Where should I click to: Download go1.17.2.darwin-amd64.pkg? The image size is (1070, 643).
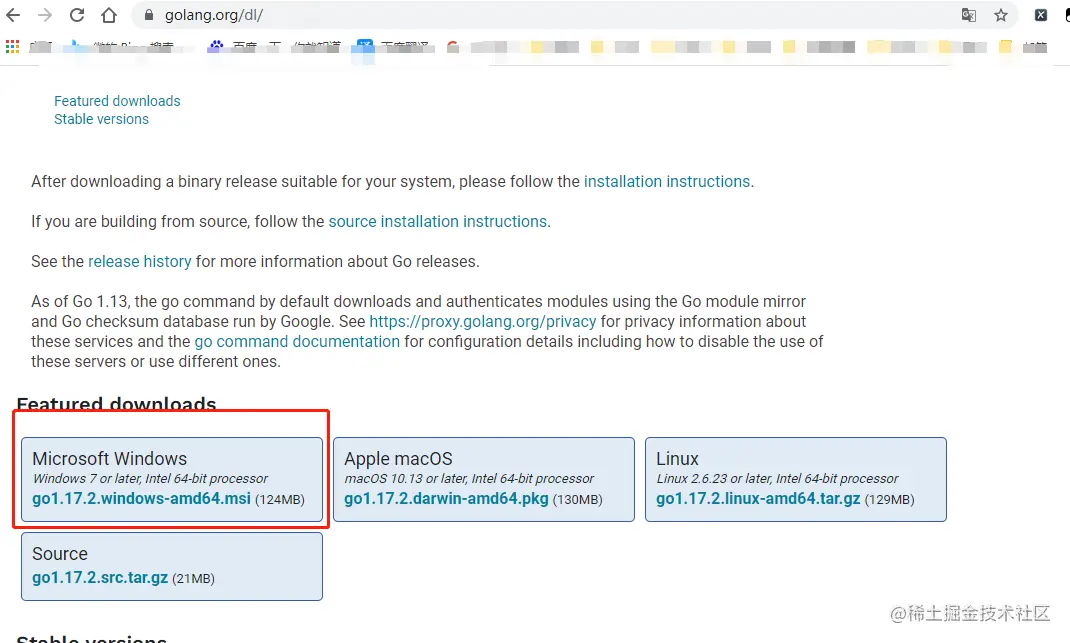[446, 499]
